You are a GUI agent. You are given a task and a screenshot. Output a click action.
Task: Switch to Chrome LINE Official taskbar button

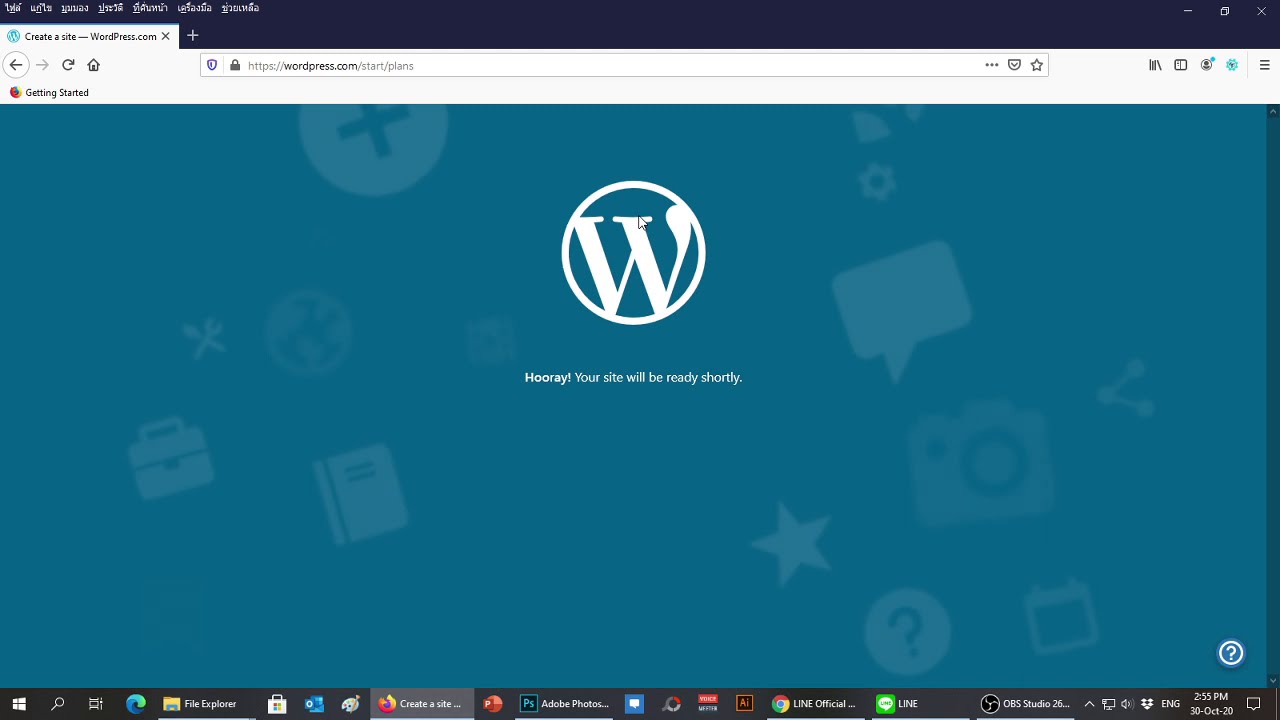click(x=815, y=704)
